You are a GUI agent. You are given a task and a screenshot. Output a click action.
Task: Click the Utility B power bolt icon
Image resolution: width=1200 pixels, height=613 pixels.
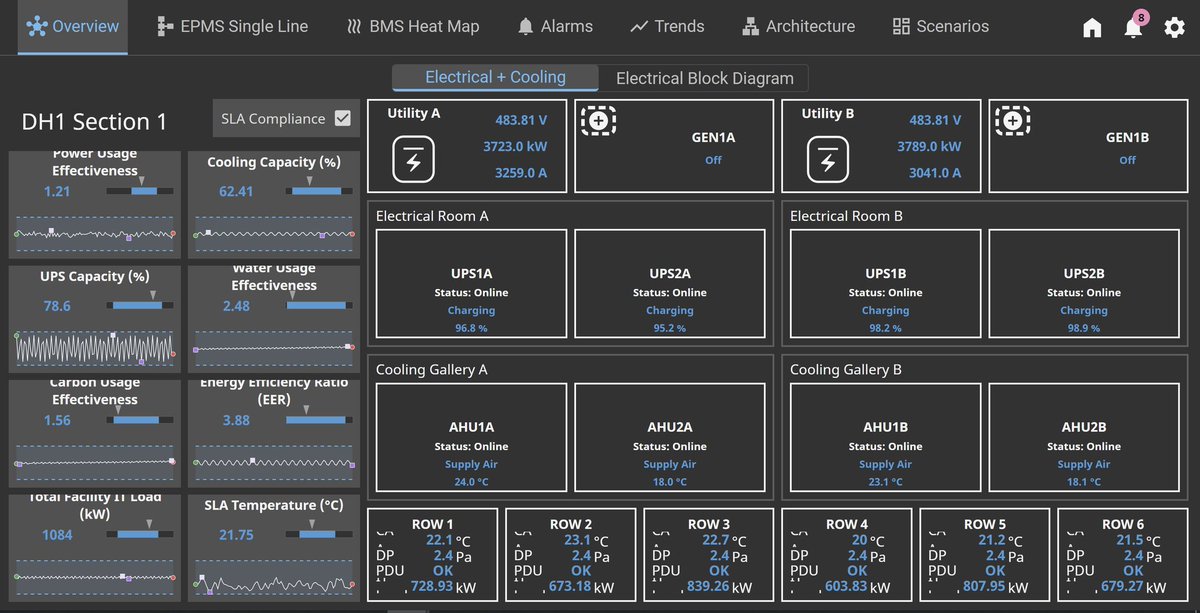[x=827, y=160]
